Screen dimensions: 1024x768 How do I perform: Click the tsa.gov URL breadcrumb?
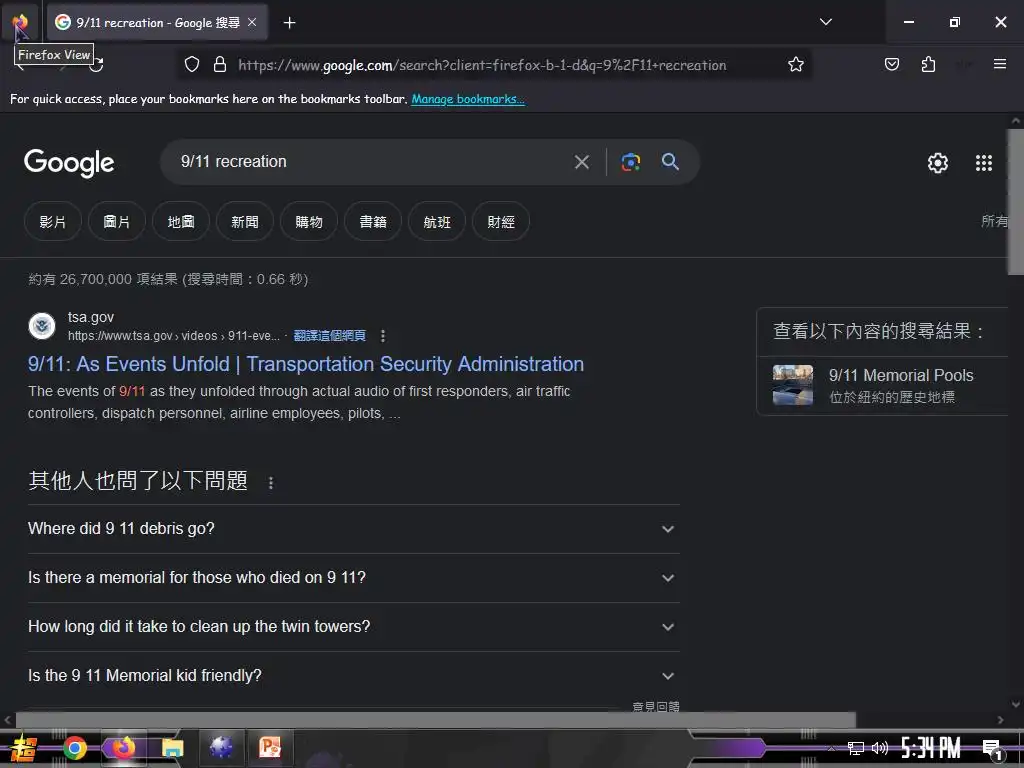point(174,336)
